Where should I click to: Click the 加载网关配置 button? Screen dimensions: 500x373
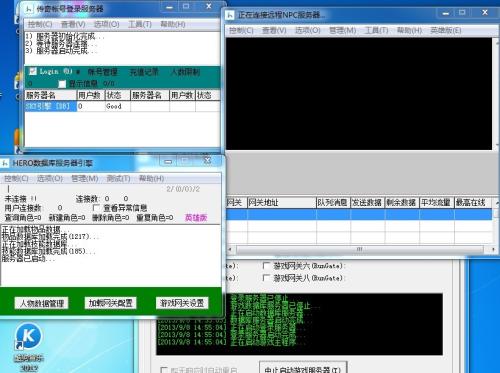(111, 303)
